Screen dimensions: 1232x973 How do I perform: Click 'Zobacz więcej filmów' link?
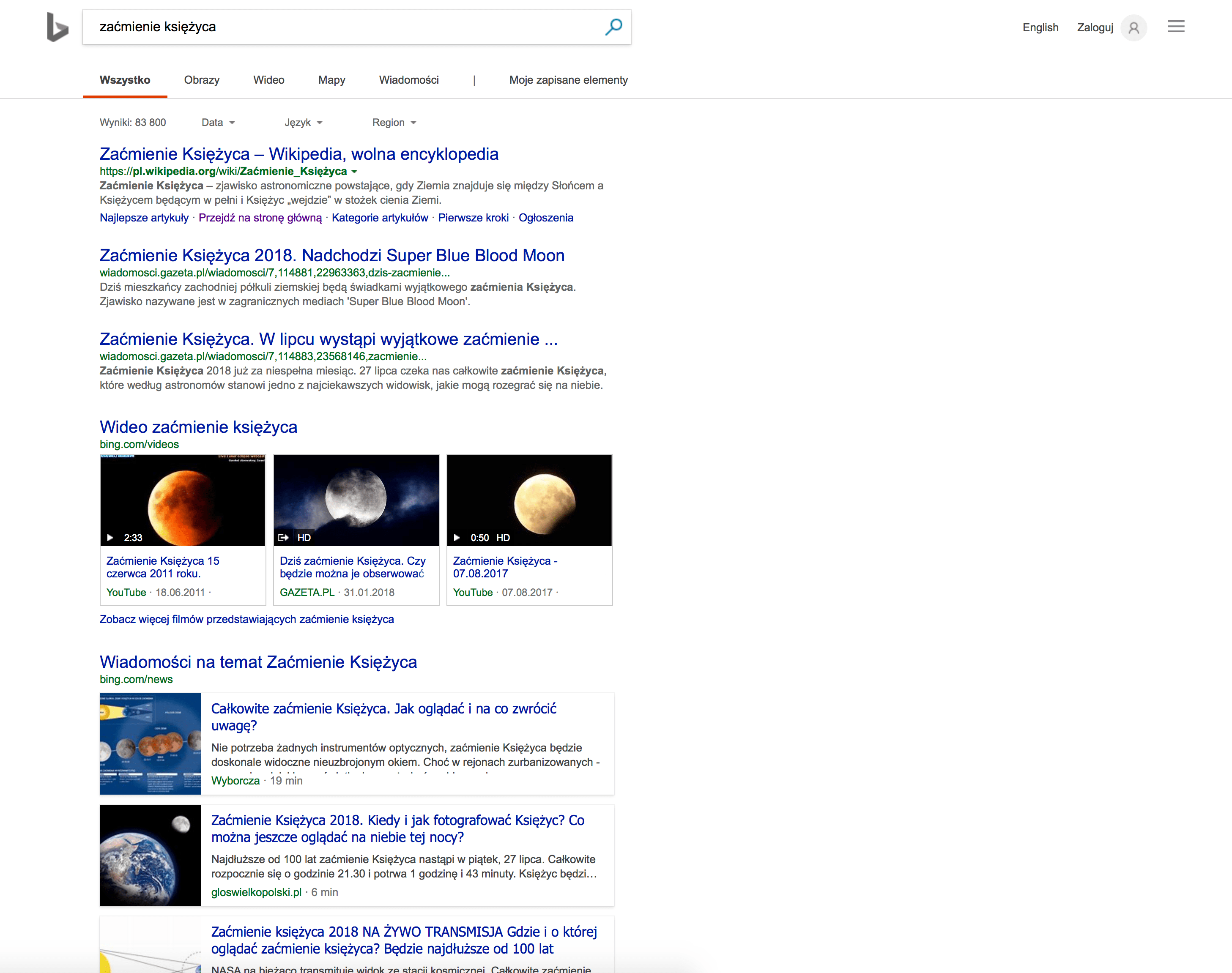[x=247, y=619]
